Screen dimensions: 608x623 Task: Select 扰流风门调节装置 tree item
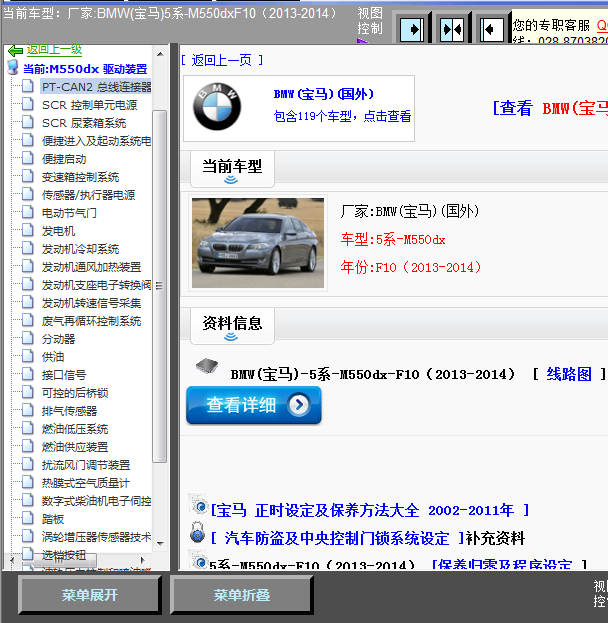(x=86, y=465)
